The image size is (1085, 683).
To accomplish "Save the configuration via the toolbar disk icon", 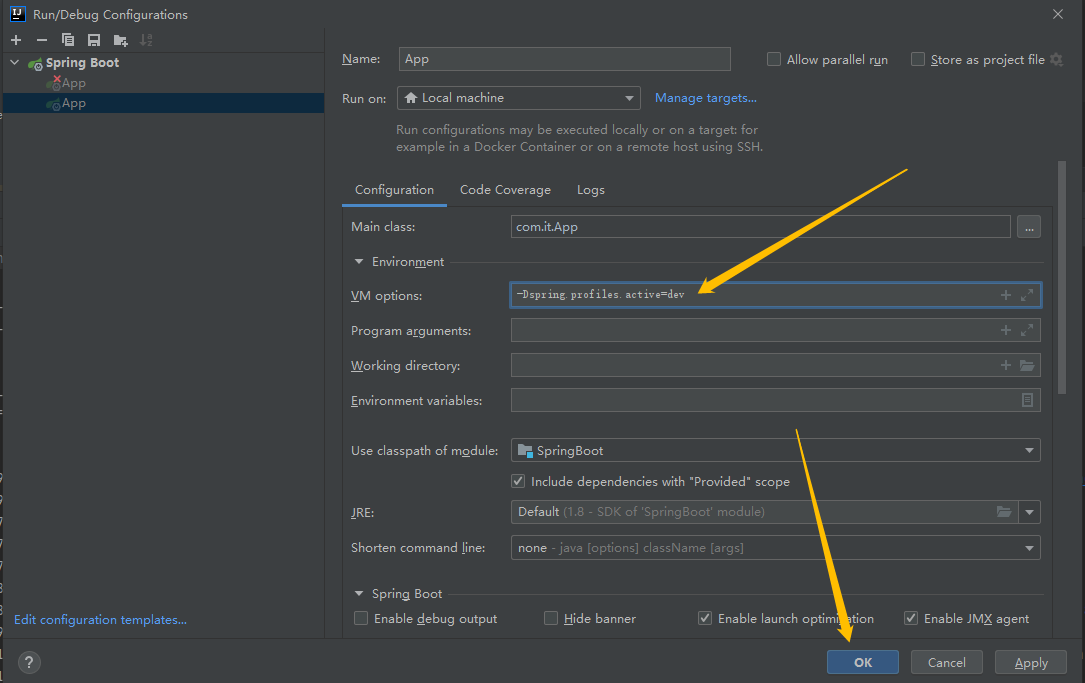I will 94,40.
